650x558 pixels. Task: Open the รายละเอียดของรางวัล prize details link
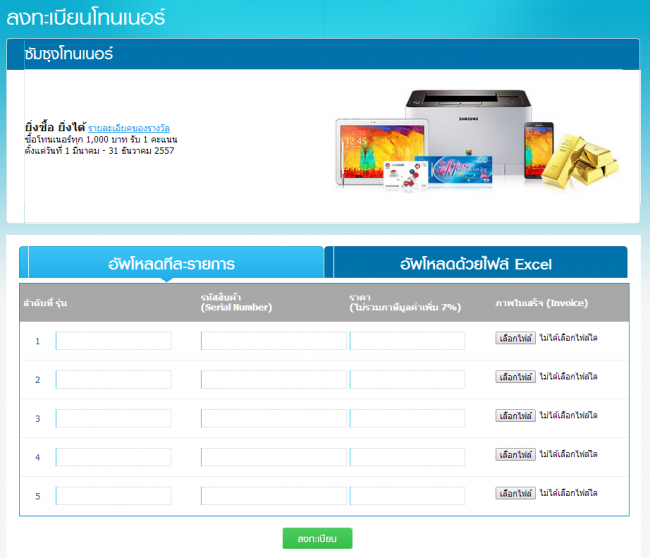pyautogui.click(x=129, y=128)
